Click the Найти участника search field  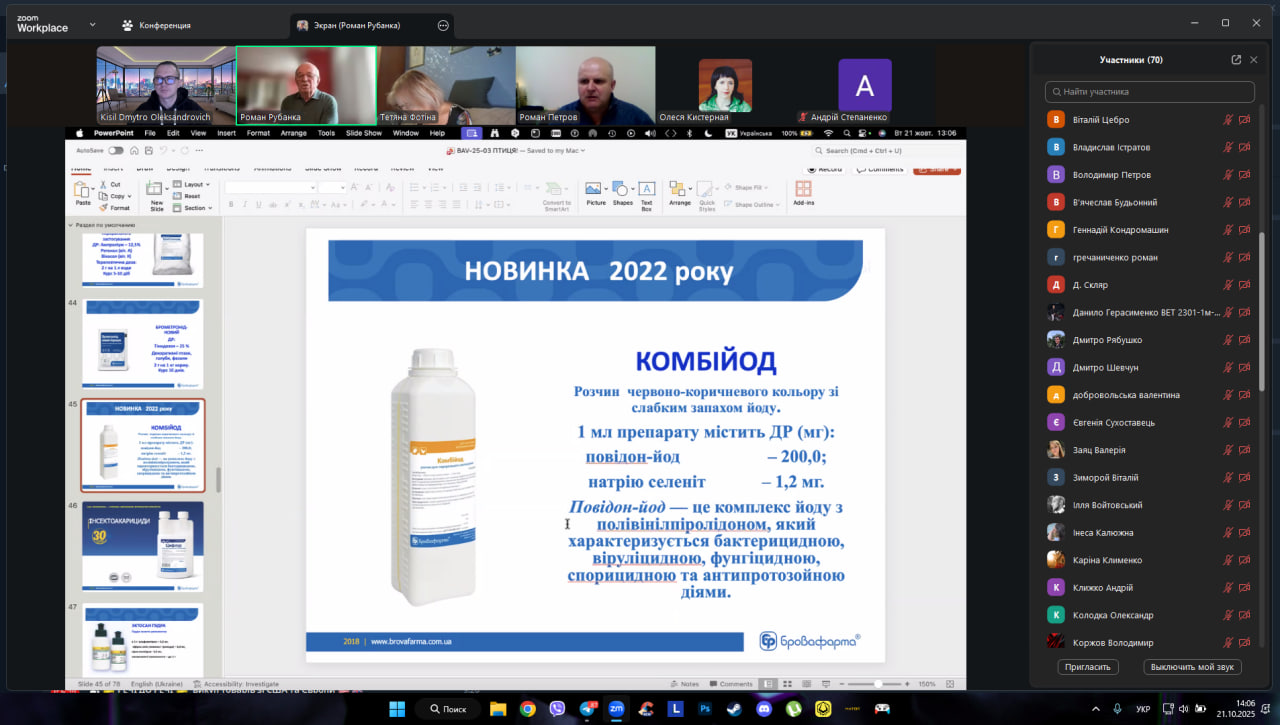[x=1150, y=92]
